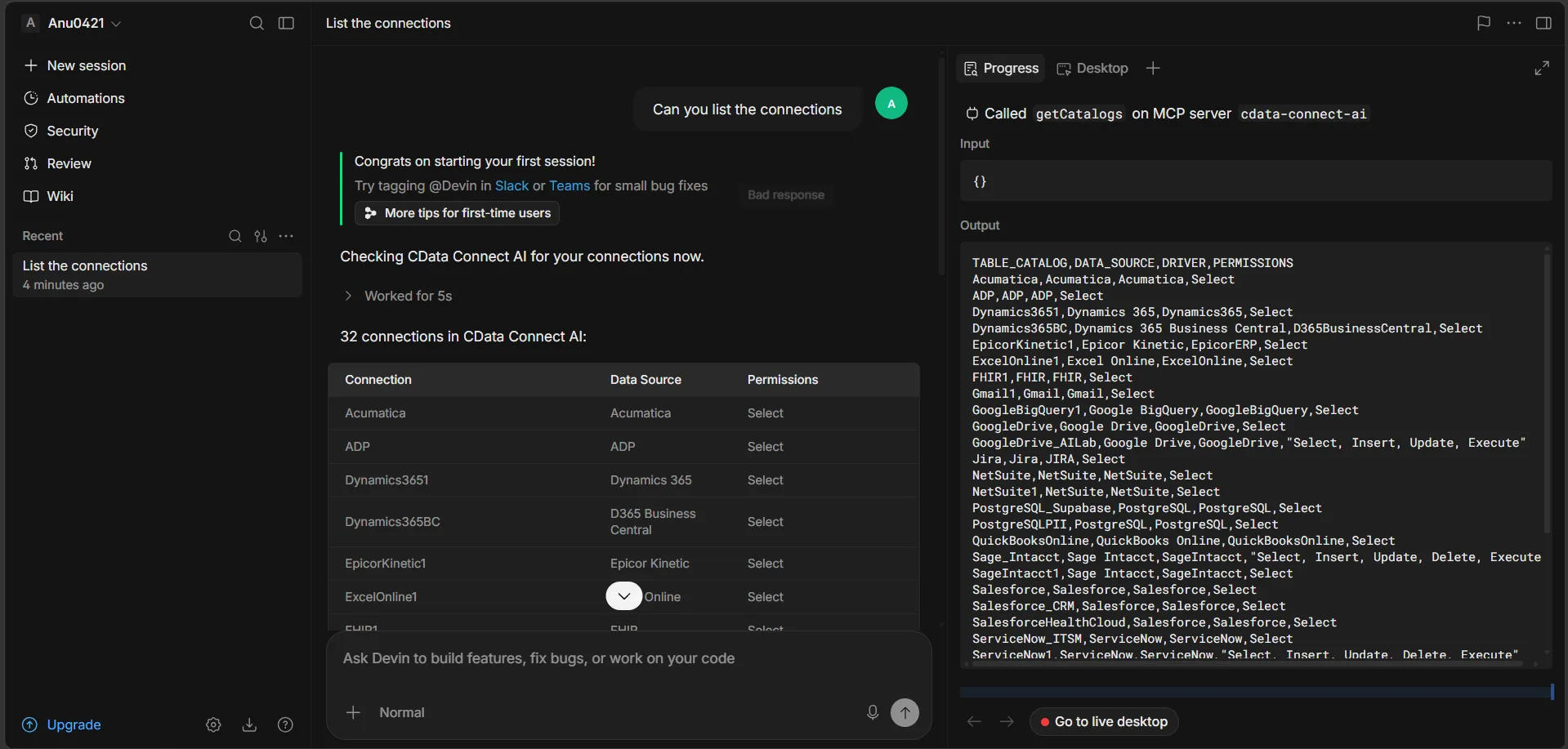The width and height of the screenshot is (1568, 749).
Task: Toggle the right panel layout icon
Action: click(x=1543, y=23)
